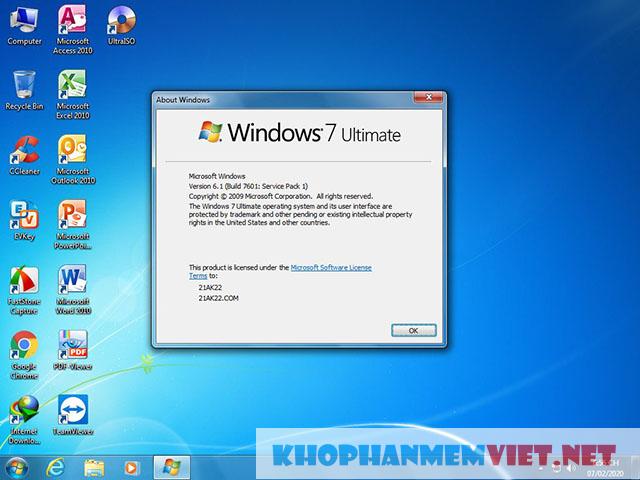Screen dimensions: 640x480
Task: Select the CCleaner desktop shortcut
Action: click(24, 155)
